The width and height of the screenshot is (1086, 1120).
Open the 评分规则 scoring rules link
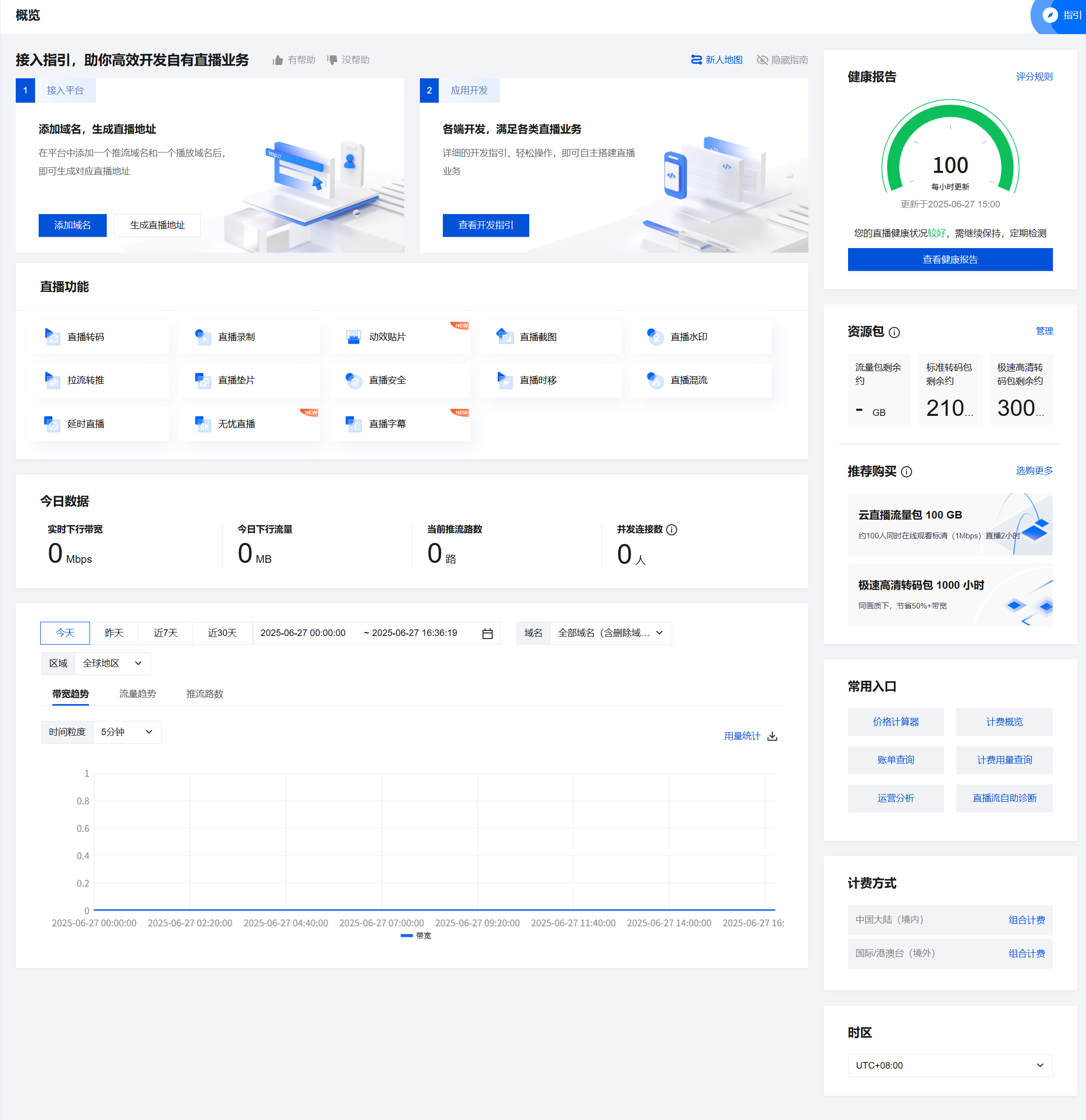1034,77
